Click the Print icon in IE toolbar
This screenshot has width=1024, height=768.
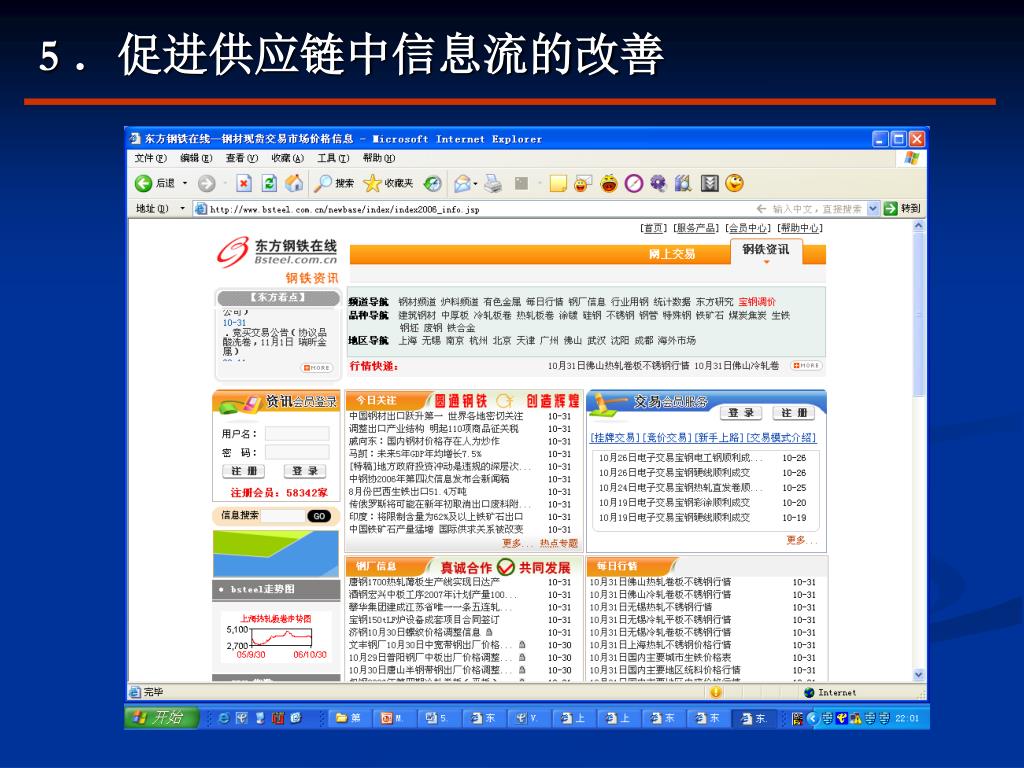[x=494, y=184]
